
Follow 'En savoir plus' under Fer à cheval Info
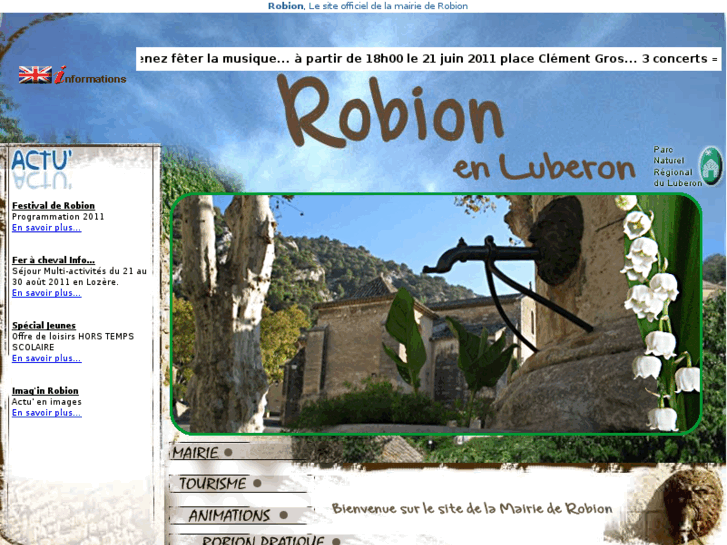coord(46,293)
